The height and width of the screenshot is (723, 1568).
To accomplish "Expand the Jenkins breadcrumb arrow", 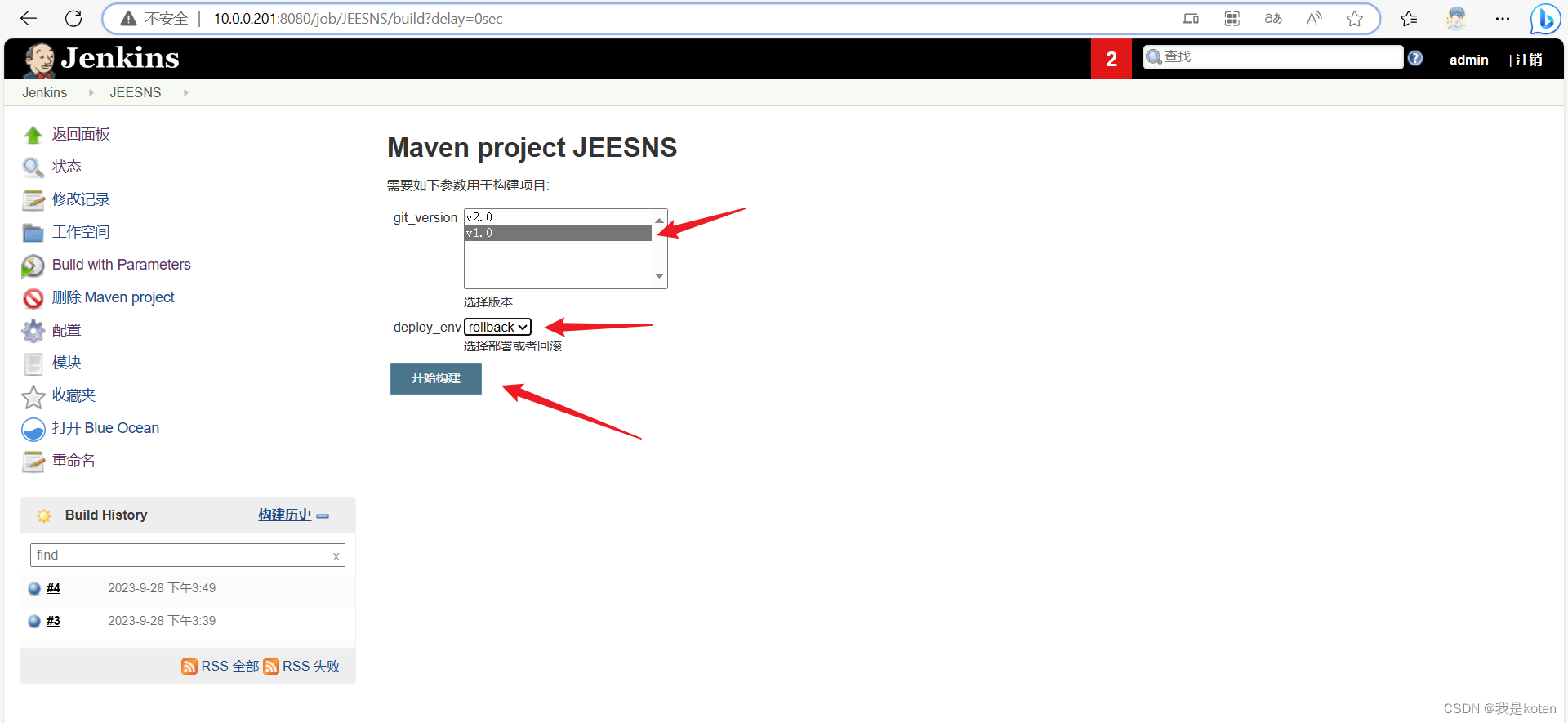I will [91, 93].
